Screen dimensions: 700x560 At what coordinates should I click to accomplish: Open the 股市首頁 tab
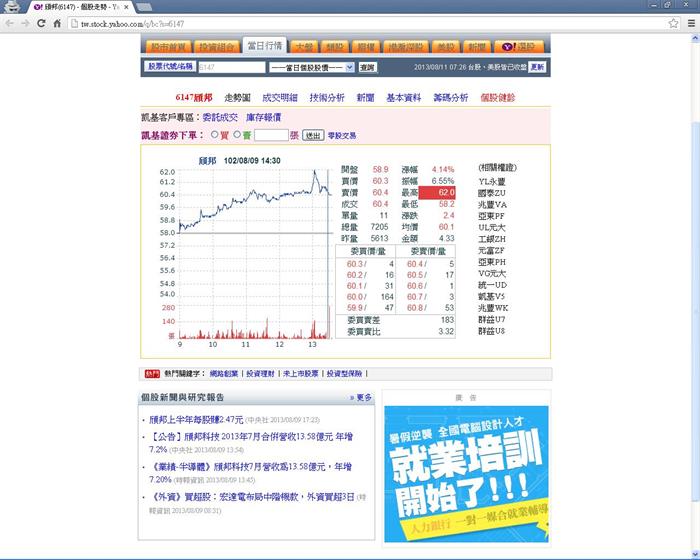167,47
